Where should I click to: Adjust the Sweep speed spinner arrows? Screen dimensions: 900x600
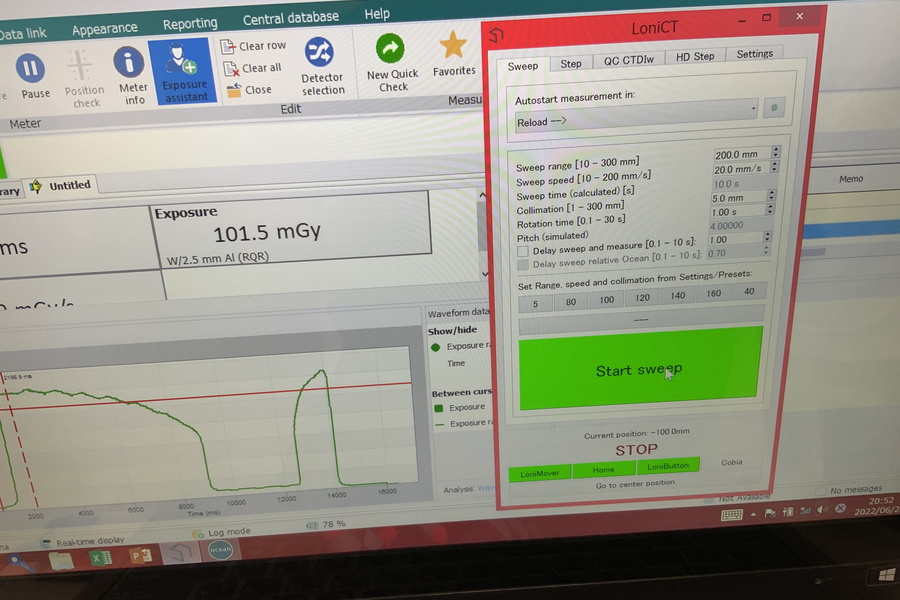pyautogui.click(x=774, y=170)
